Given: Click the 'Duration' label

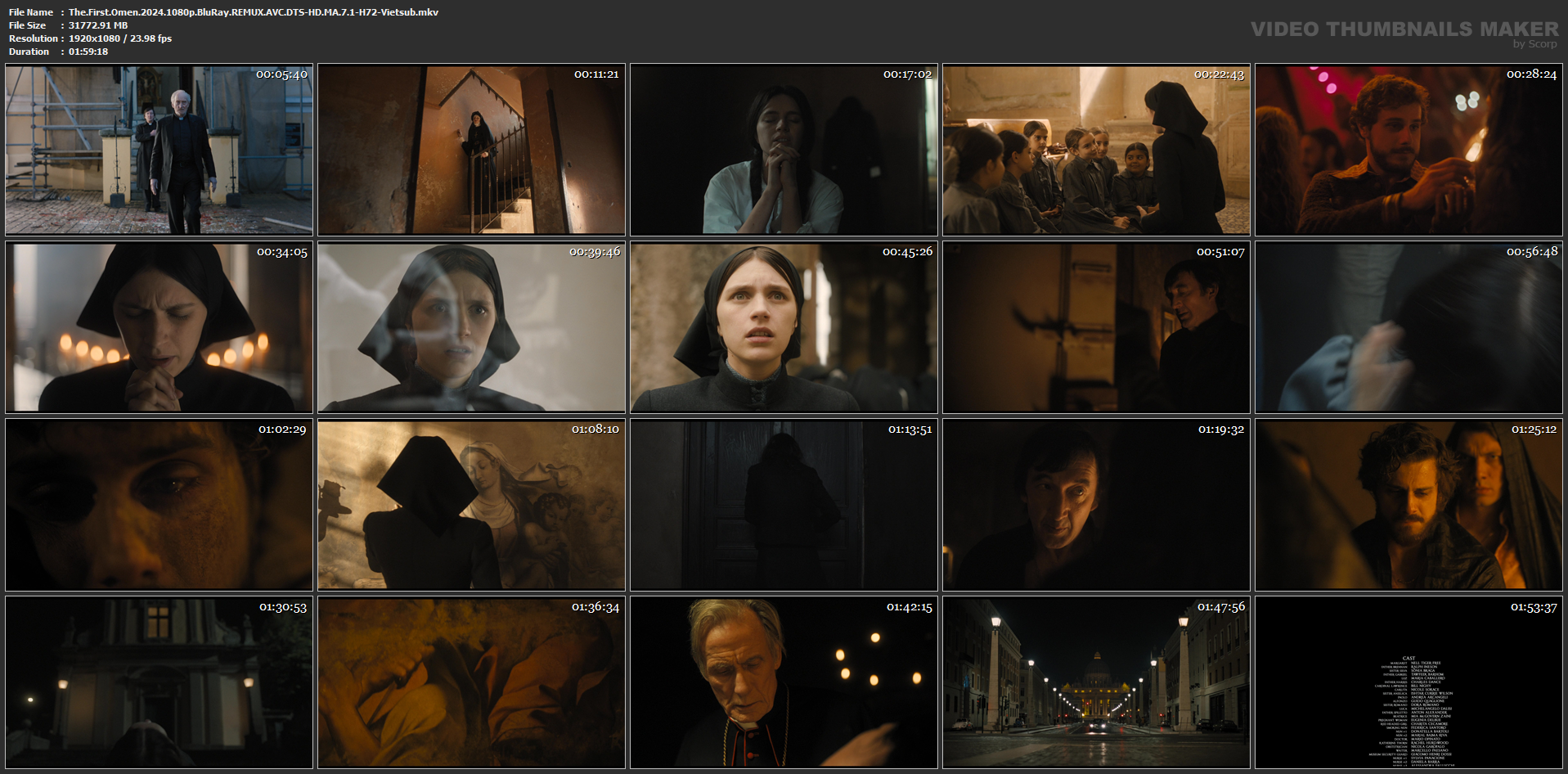Looking at the screenshot, I should point(29,52).
